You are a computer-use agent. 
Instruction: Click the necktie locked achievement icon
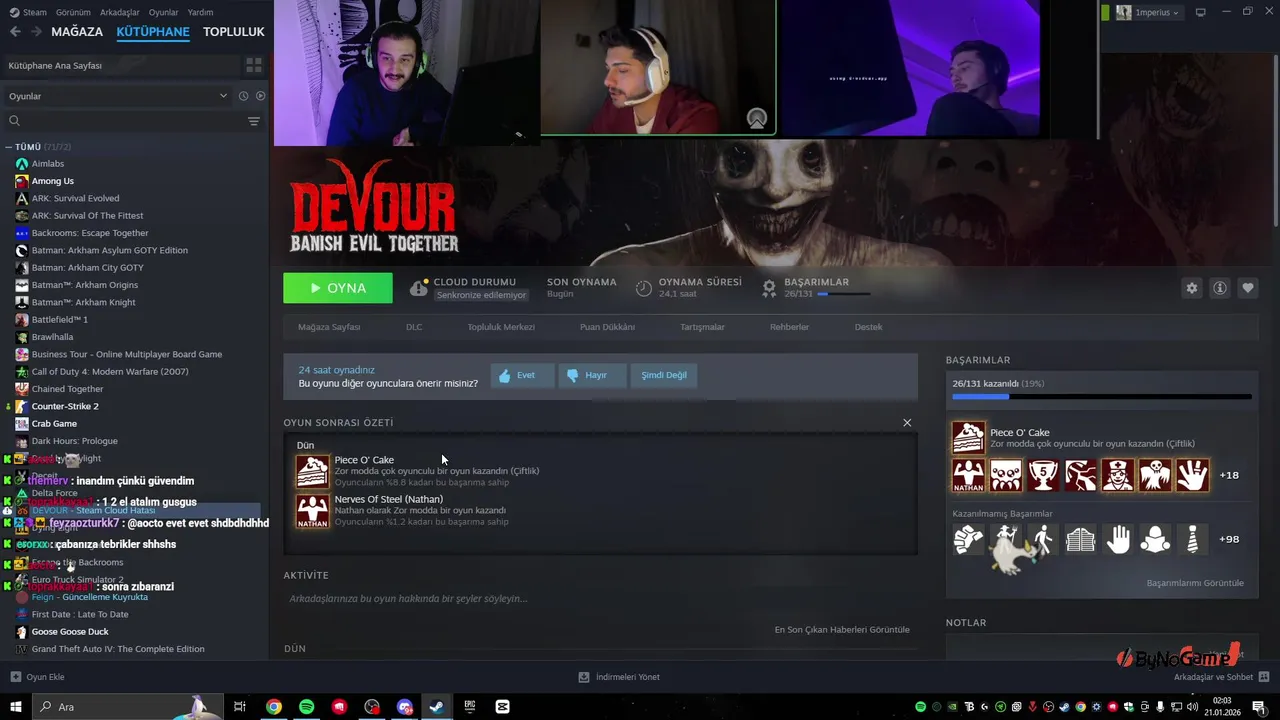pos(1192,539)
